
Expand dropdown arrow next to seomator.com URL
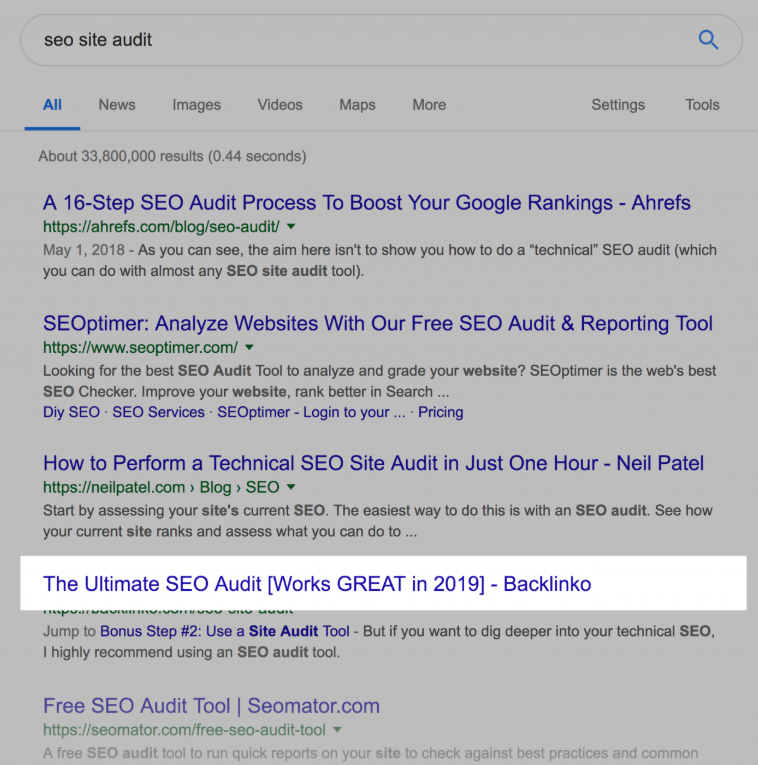337,730
